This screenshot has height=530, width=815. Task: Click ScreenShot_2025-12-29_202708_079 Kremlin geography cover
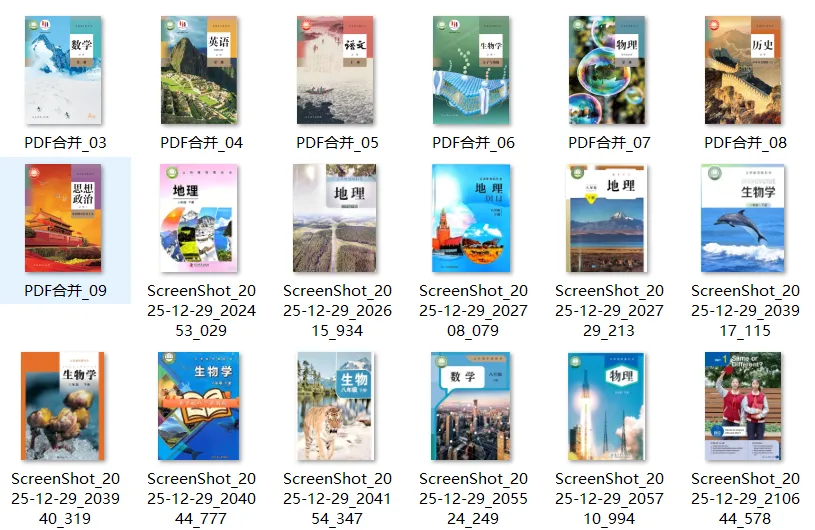point(471,218)
